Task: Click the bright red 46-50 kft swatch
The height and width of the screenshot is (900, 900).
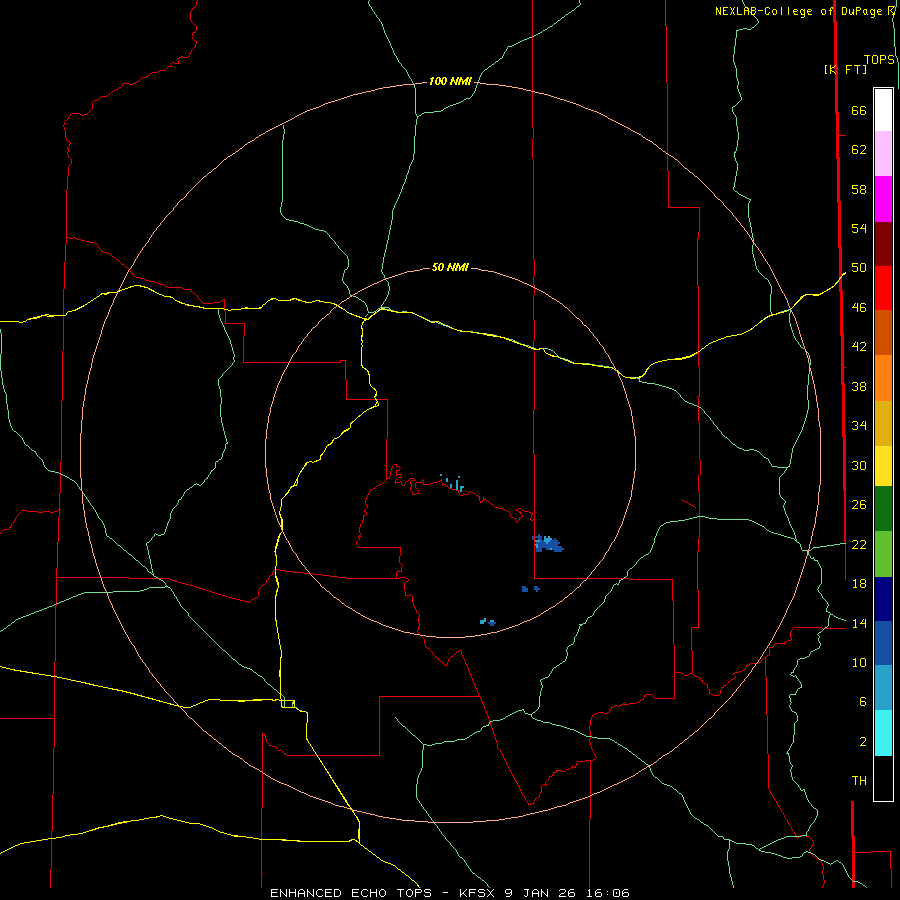Action: [883, 288]
